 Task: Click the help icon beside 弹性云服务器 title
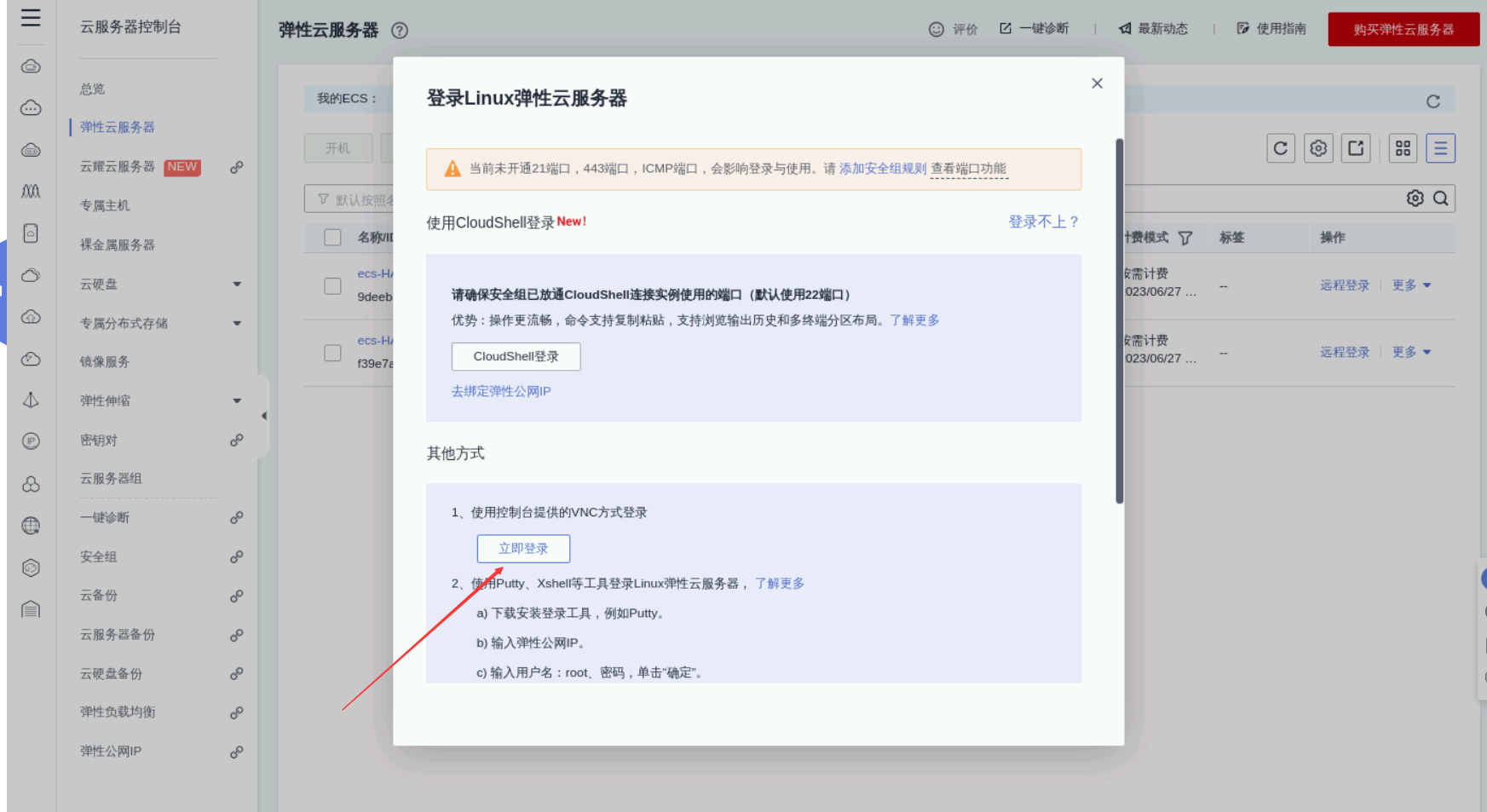(400, 31)
